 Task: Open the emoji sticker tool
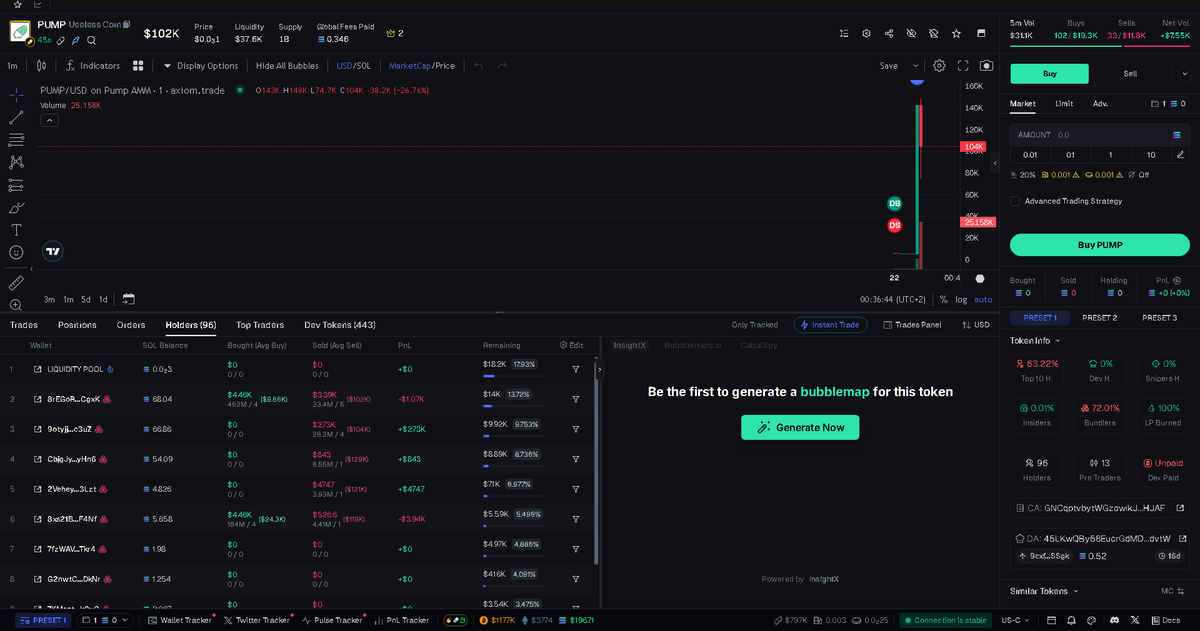[x=16, y=253]
